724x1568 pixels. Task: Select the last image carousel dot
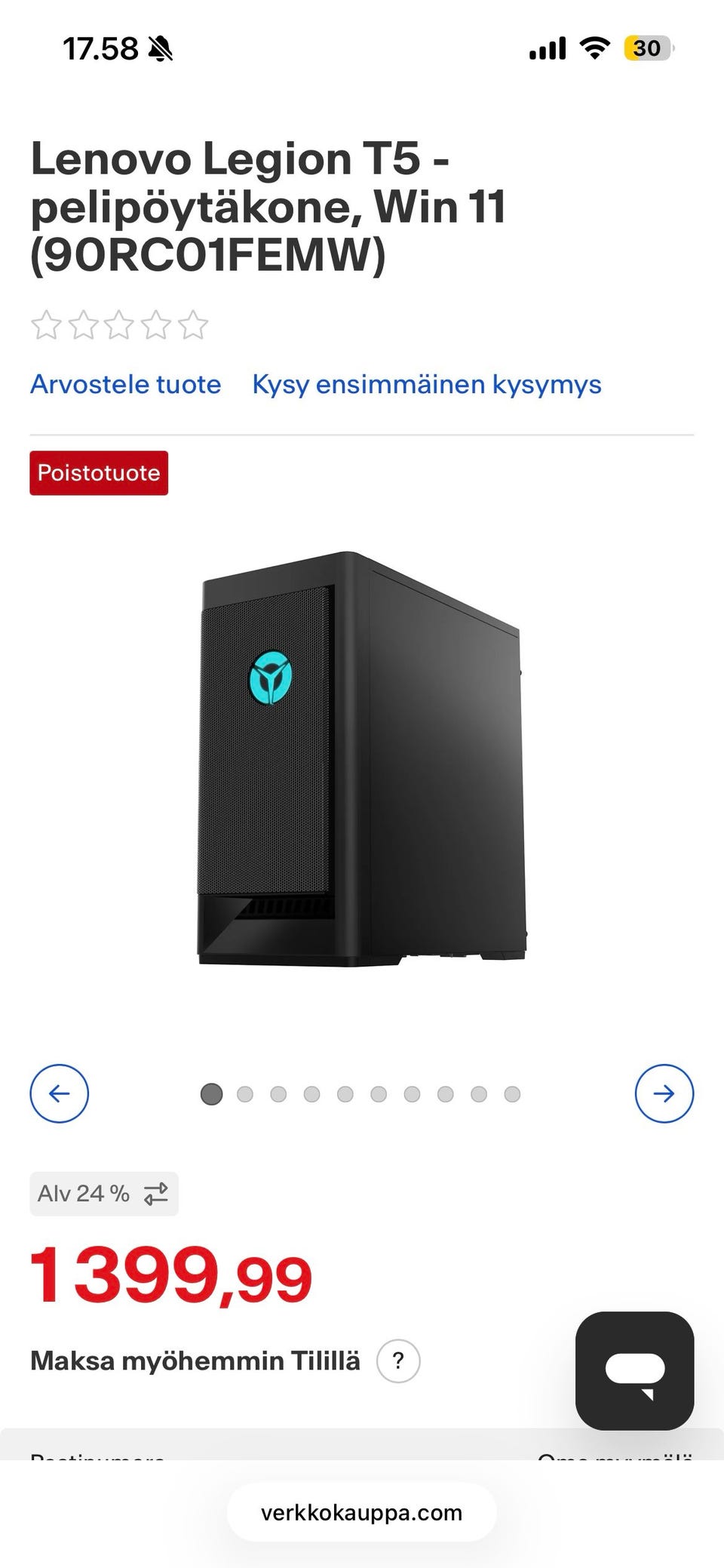(512, 1094)
